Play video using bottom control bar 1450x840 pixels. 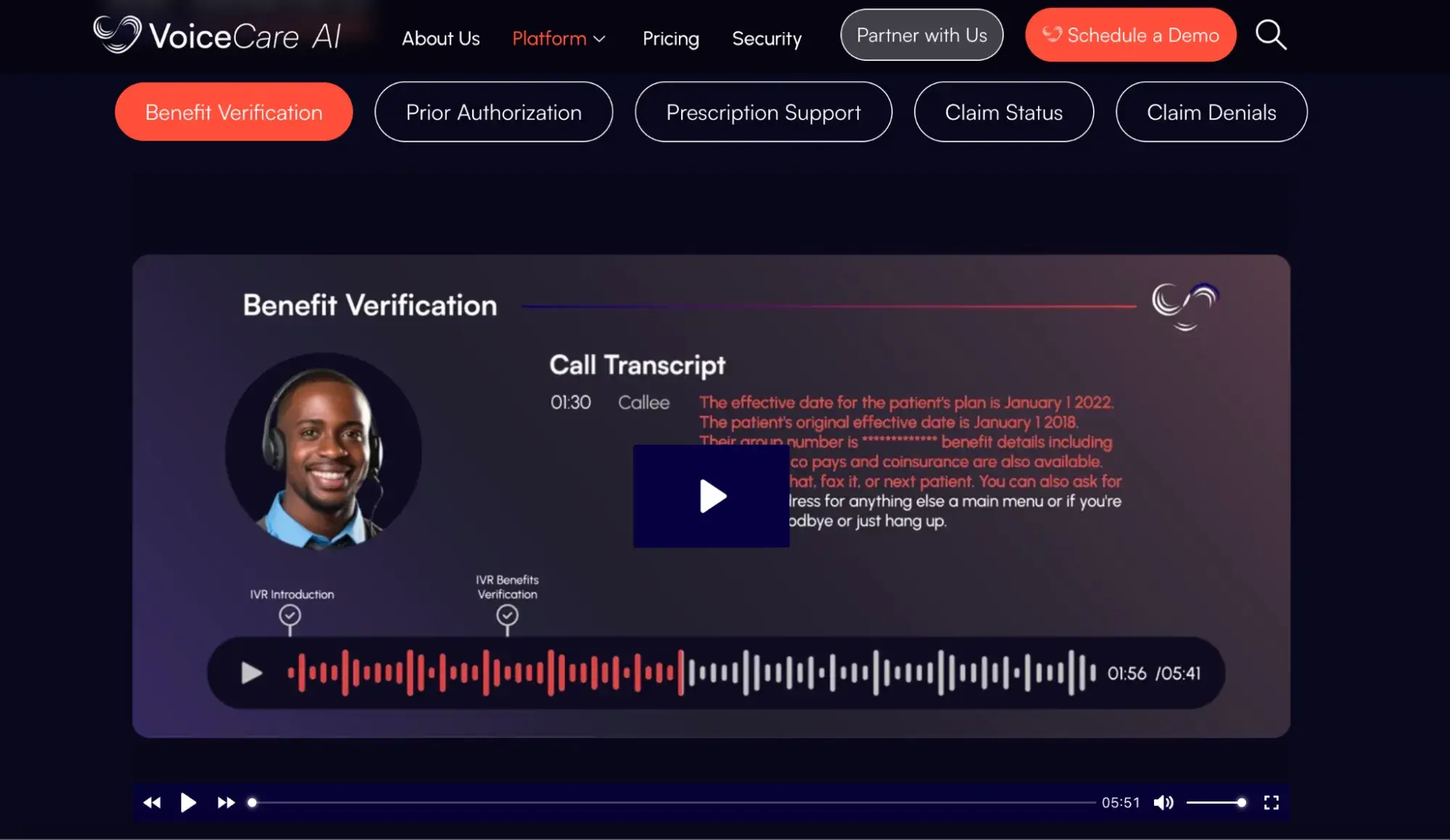point(188,802)
